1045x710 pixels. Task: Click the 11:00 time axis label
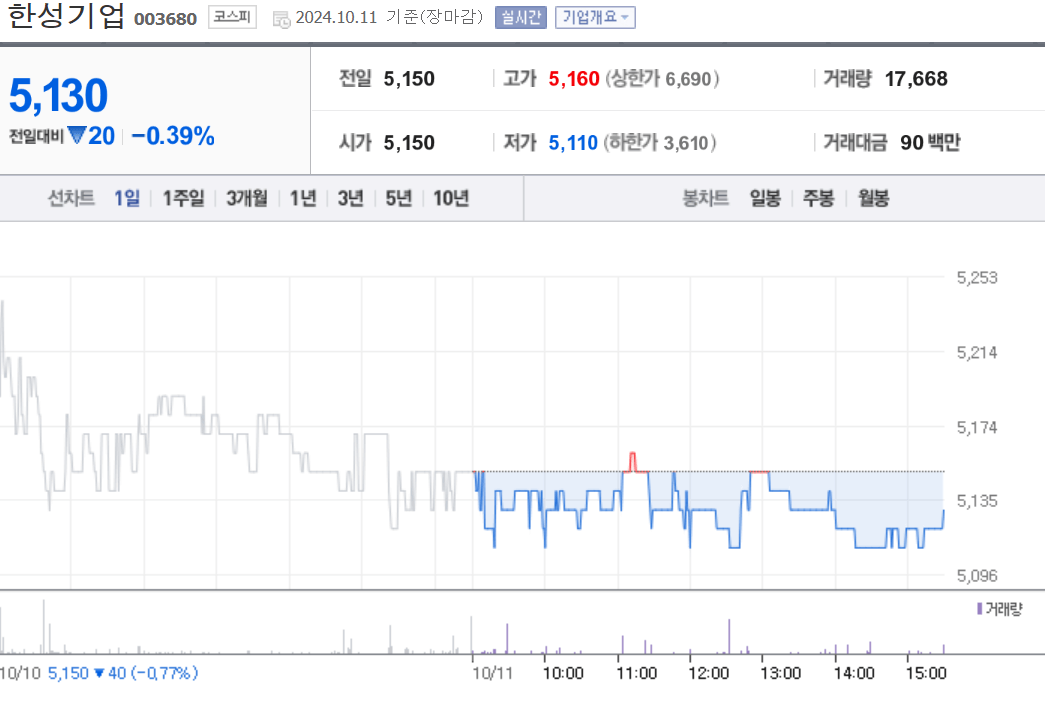point(636,673)
